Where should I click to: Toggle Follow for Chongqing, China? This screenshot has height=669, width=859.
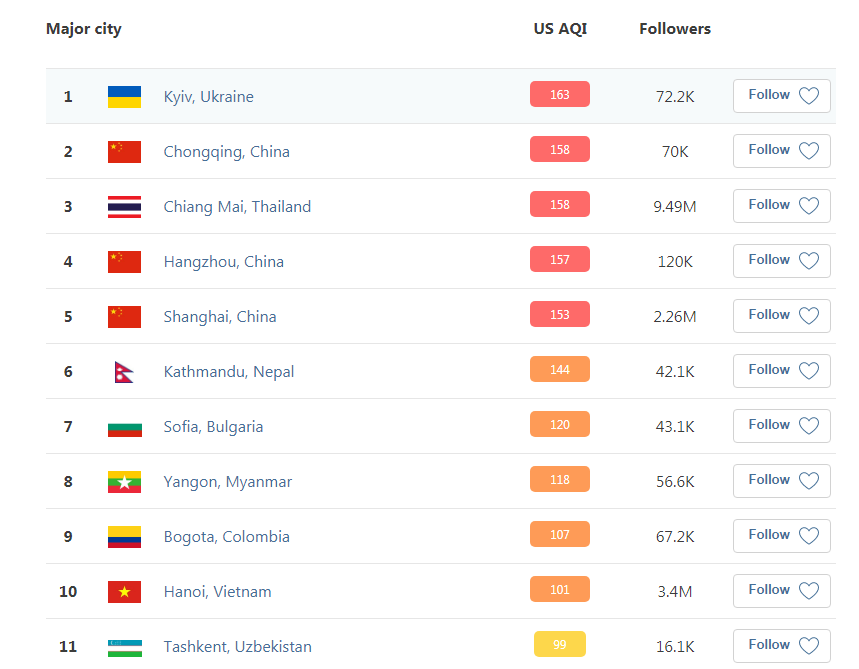[781, 151]
